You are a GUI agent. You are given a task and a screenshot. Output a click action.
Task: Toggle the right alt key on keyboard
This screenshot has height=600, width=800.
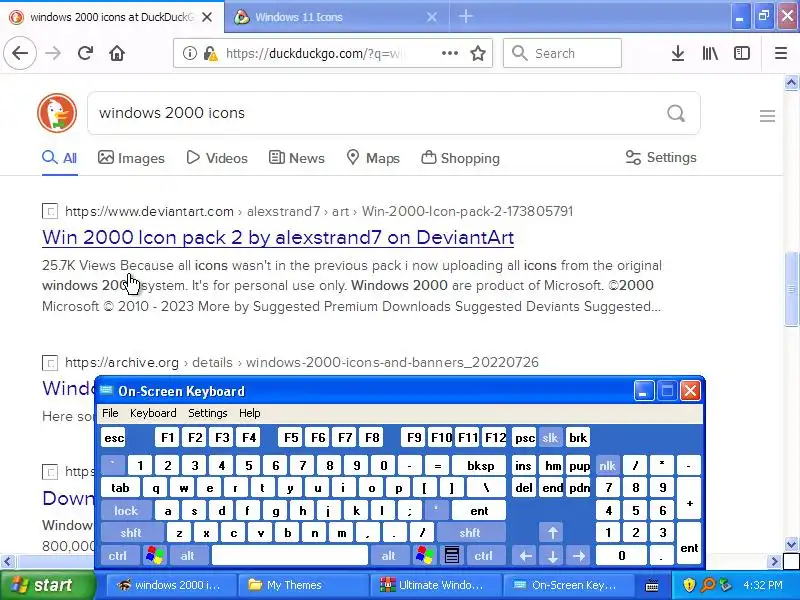point(388,555)
